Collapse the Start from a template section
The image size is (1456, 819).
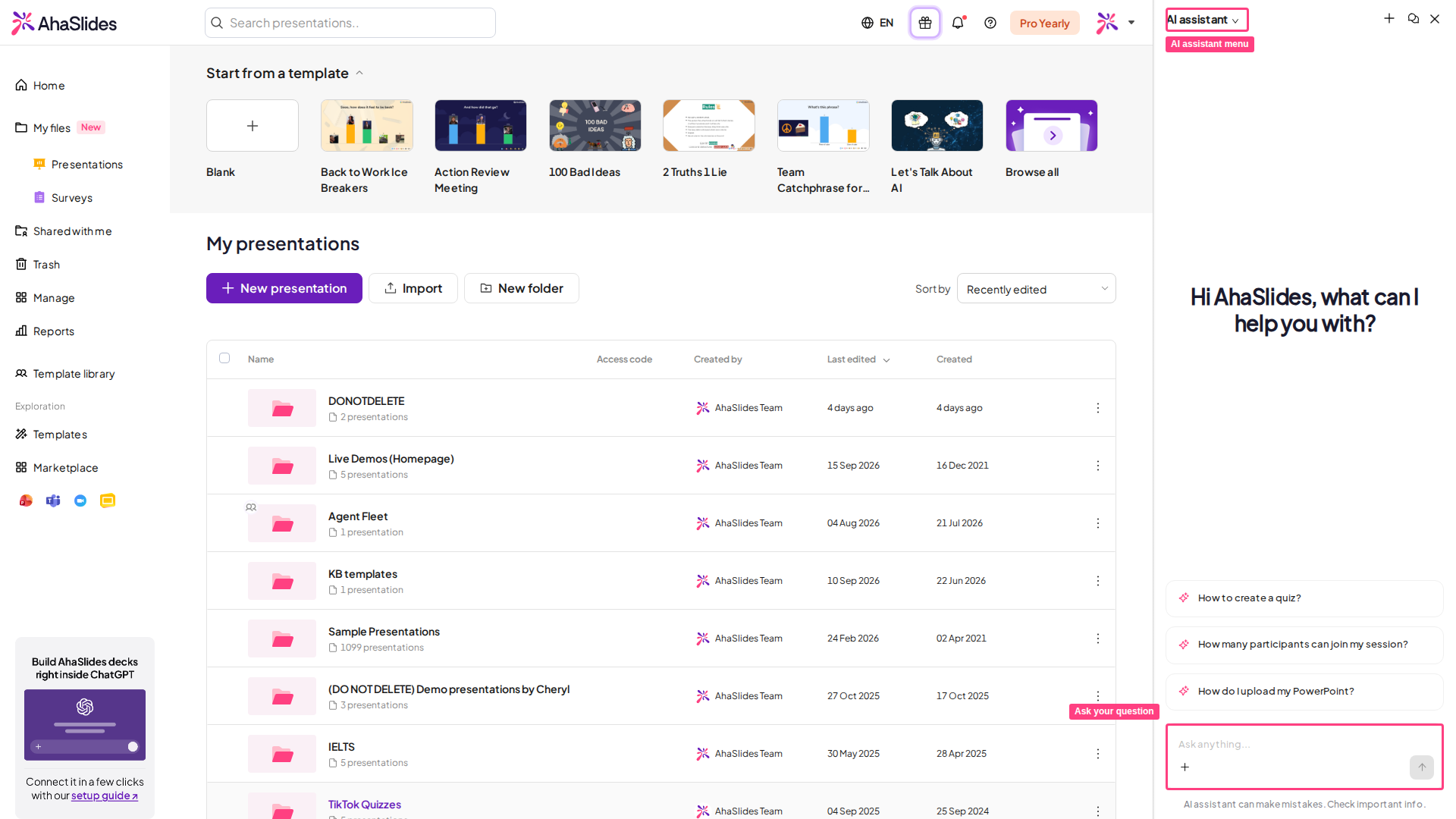tap(359, 73)
